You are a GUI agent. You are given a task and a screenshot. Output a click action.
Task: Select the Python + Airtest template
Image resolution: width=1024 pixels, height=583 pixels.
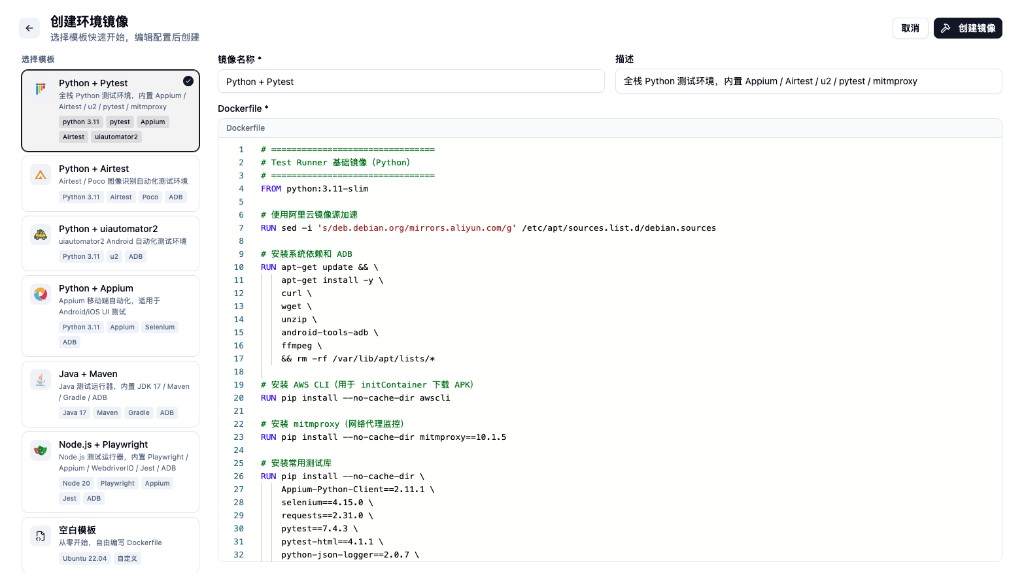coord(110,183)
